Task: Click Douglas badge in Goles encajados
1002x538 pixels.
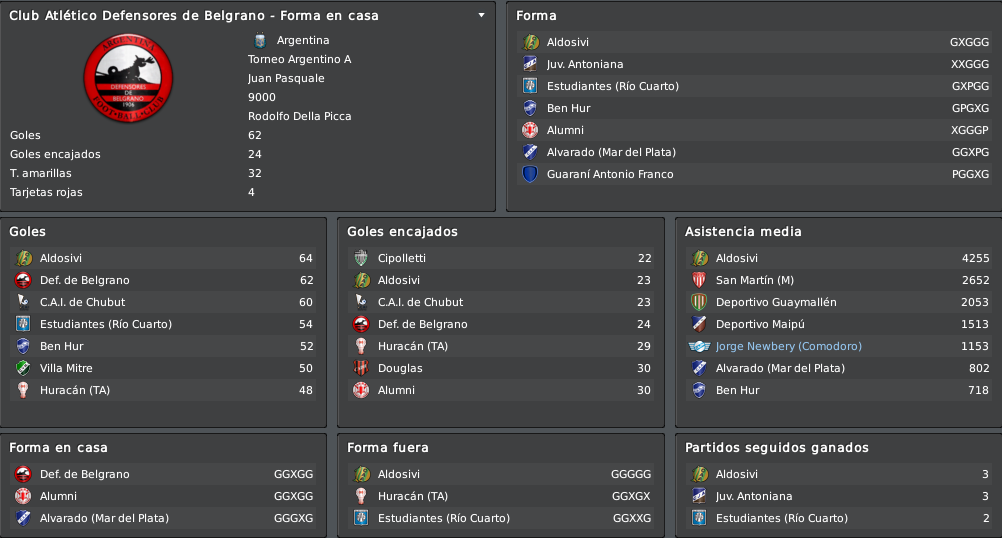Action: 361,368
